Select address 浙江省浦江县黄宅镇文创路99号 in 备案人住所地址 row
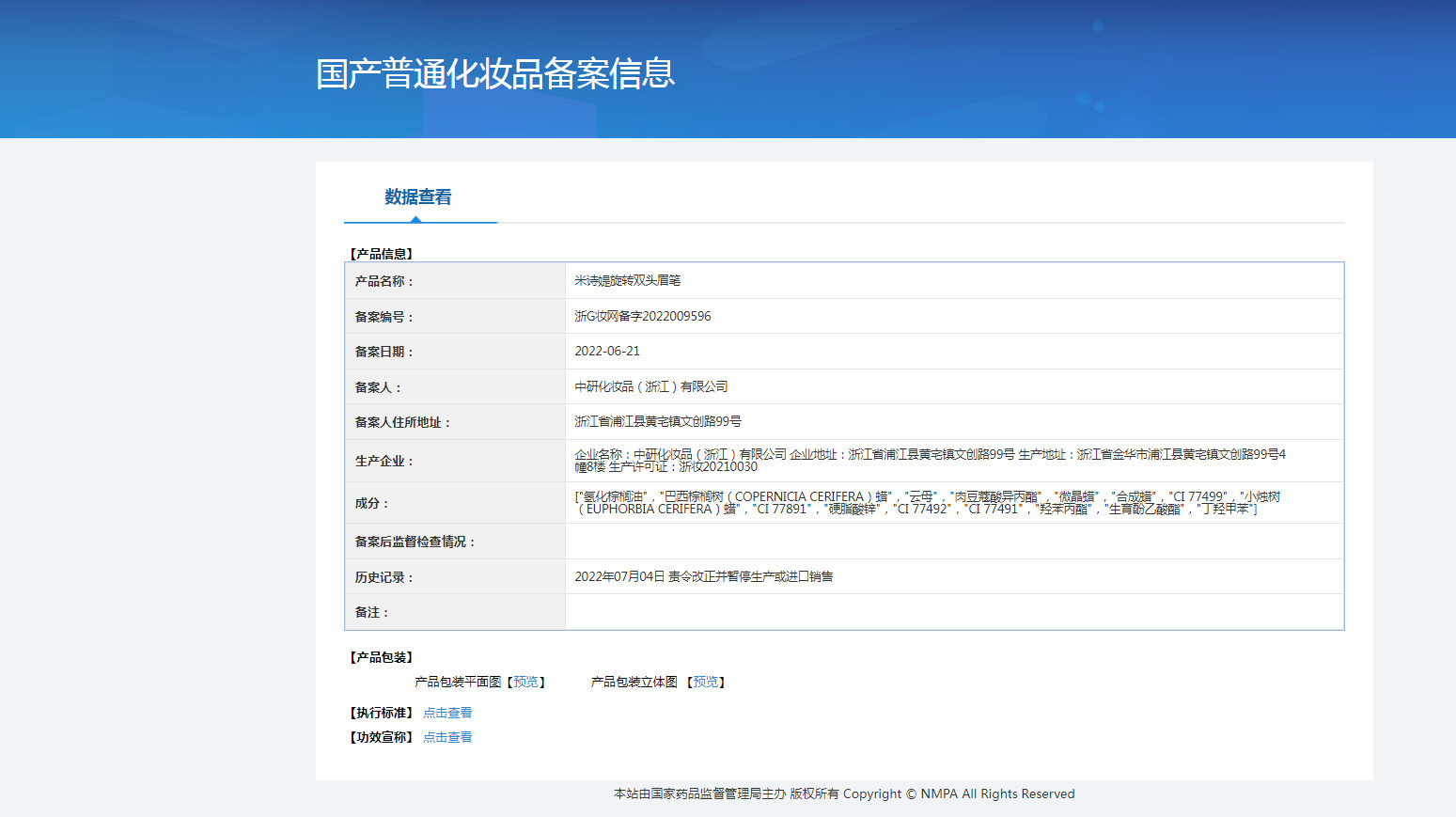1456x817 pixels. pyautogui.click(x=658, y=422)
